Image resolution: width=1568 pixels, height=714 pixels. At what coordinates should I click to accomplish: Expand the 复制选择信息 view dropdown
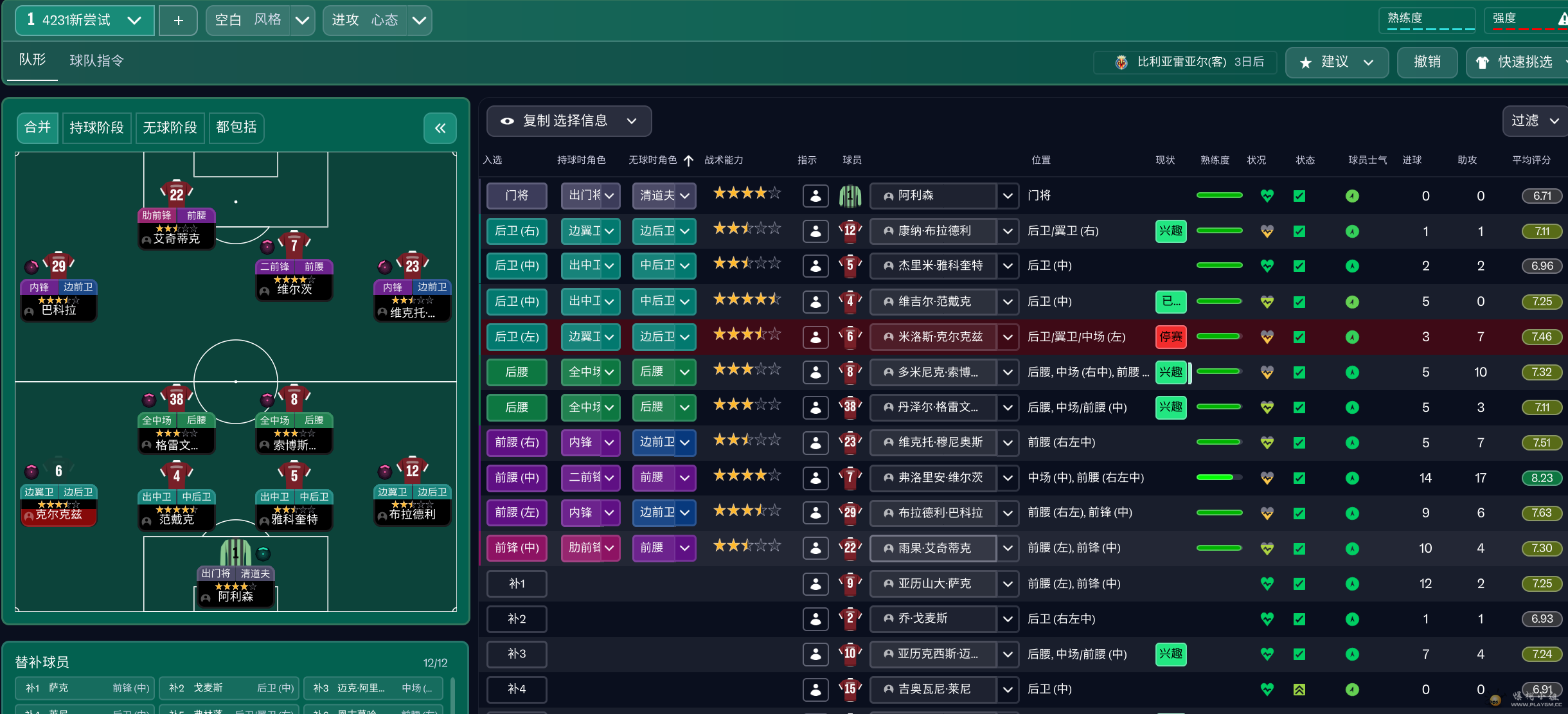point(569,121)
